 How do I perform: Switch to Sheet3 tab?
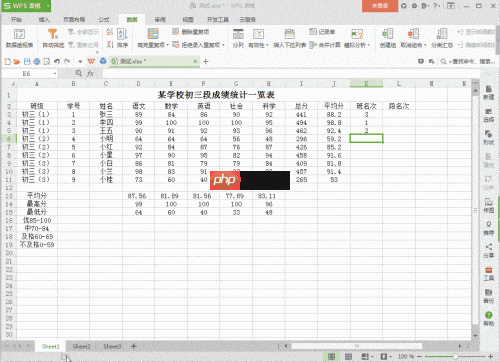[112, 346]
